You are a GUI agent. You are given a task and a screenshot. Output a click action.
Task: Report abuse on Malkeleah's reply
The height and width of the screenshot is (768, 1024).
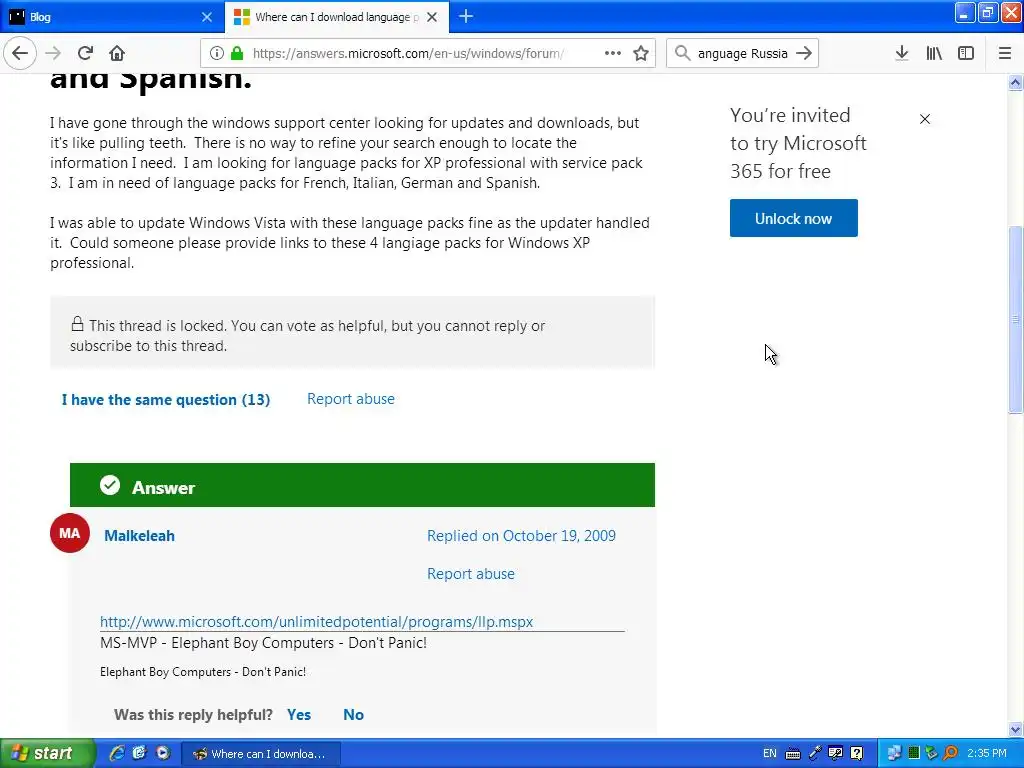pyautogui.click(x=471, y=573)
